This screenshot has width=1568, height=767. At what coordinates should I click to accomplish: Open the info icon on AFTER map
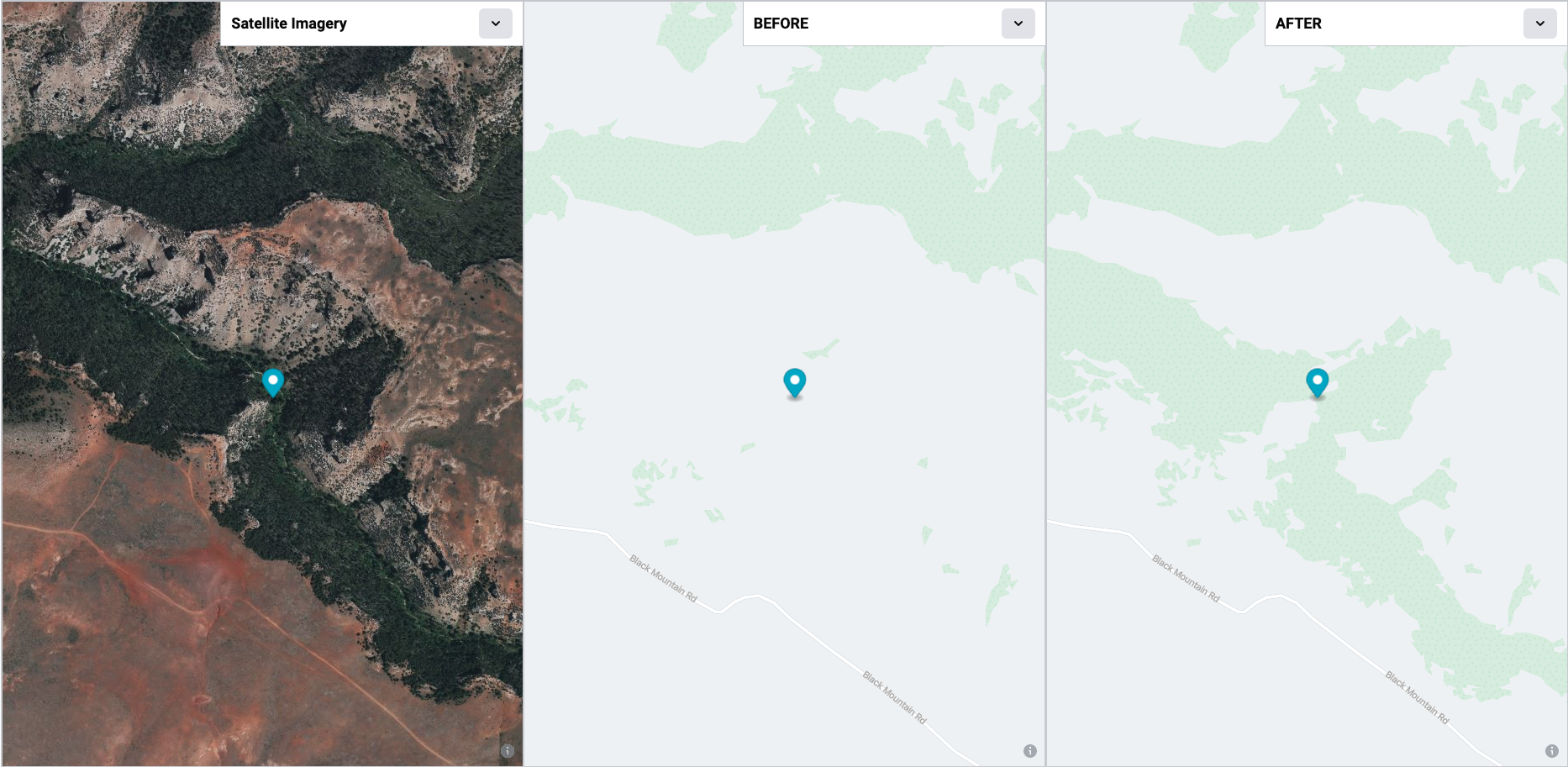pos(1552,751)
